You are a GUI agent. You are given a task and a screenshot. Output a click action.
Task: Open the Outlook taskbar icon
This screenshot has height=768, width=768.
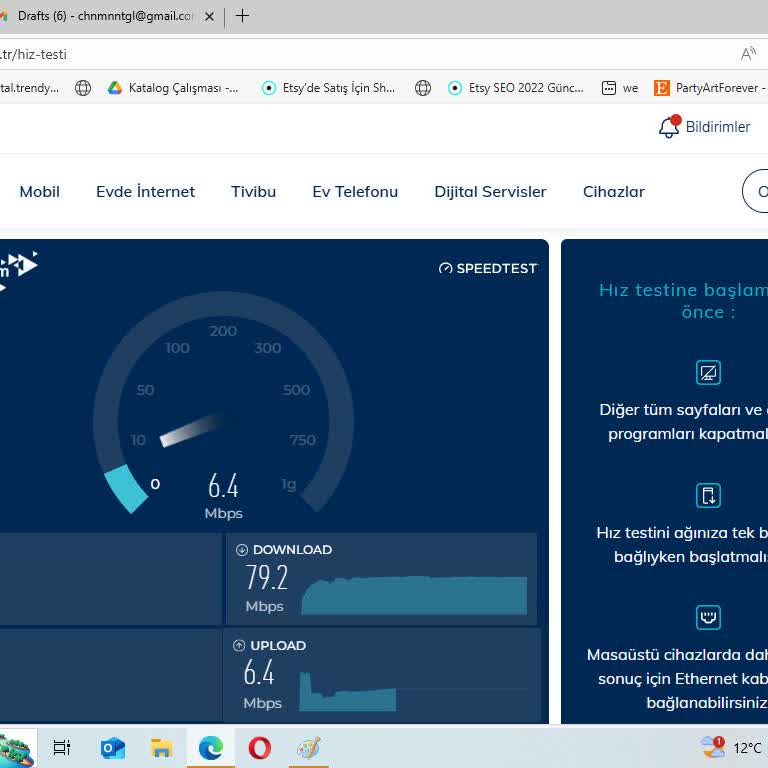[113, 748]
